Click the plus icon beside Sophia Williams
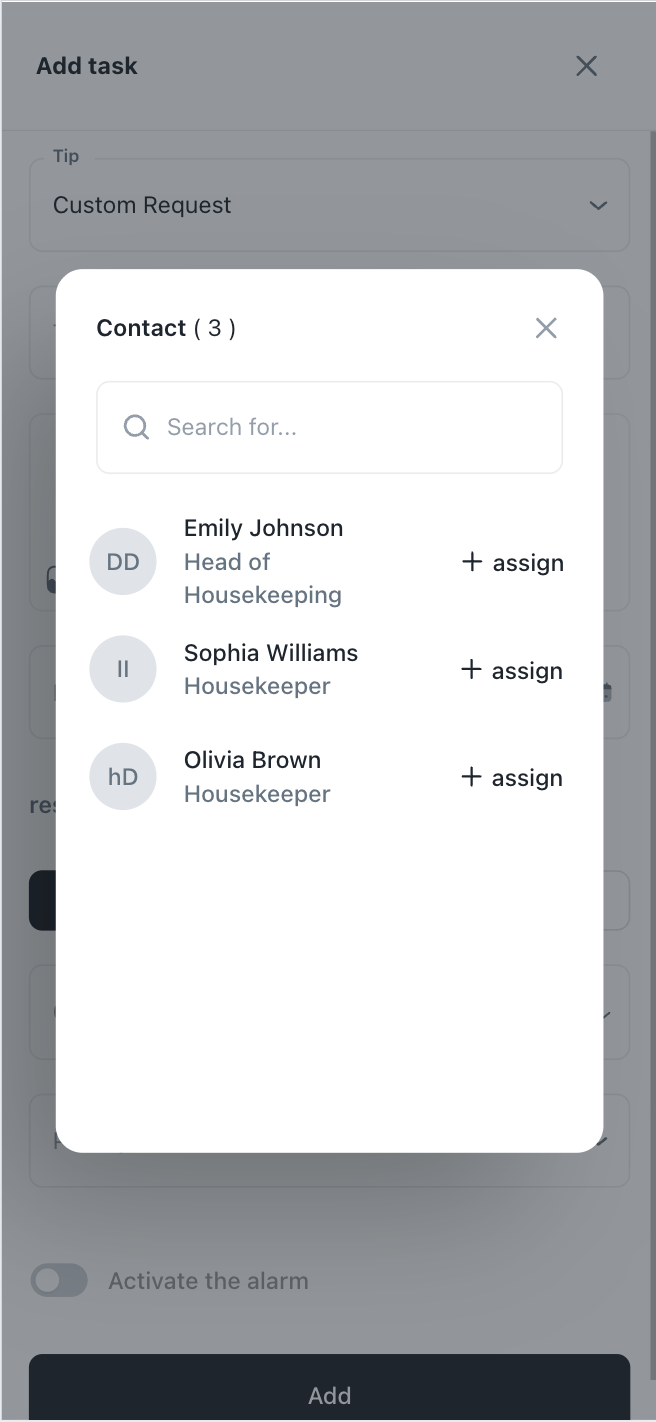Screen dimensions: 656x1422 coord(470,670)
